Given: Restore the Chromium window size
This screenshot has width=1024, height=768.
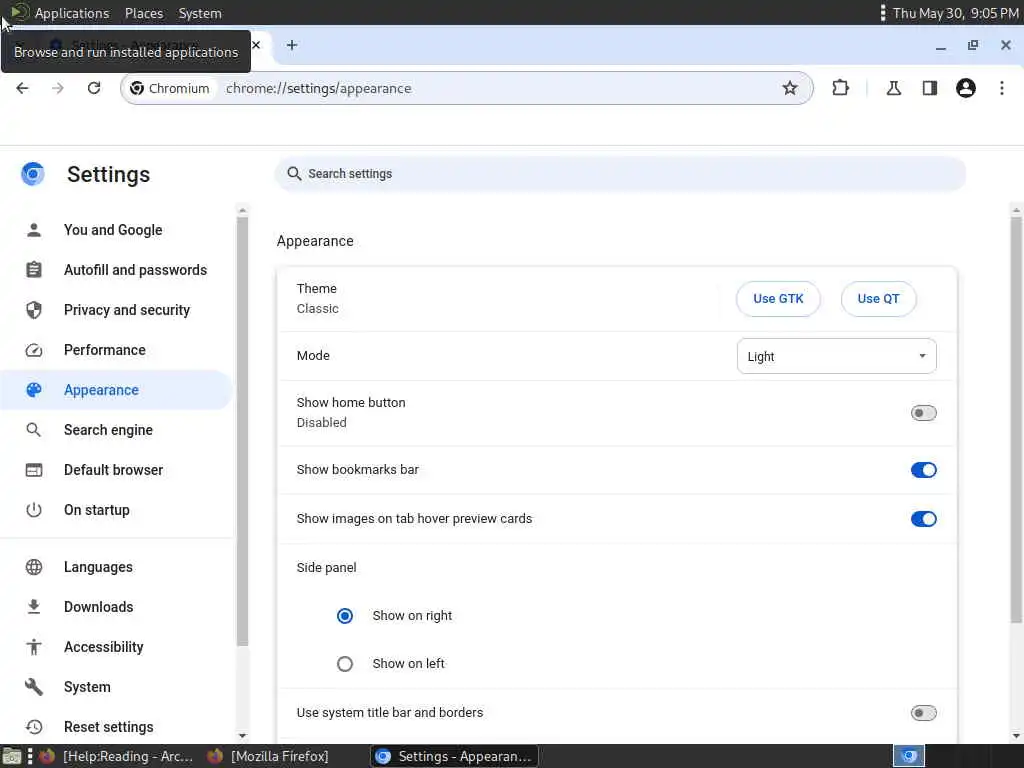Looking at the screenshot, I should (x=973, y=45).
